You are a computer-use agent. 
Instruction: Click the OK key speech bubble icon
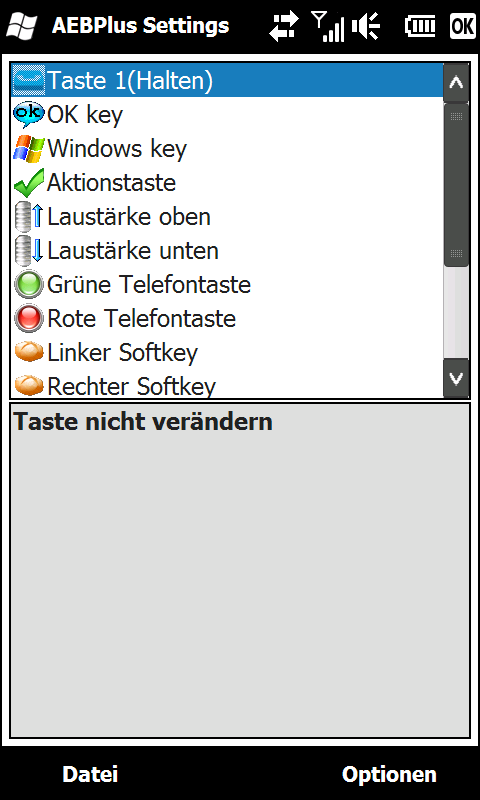[x=29, y=115]
